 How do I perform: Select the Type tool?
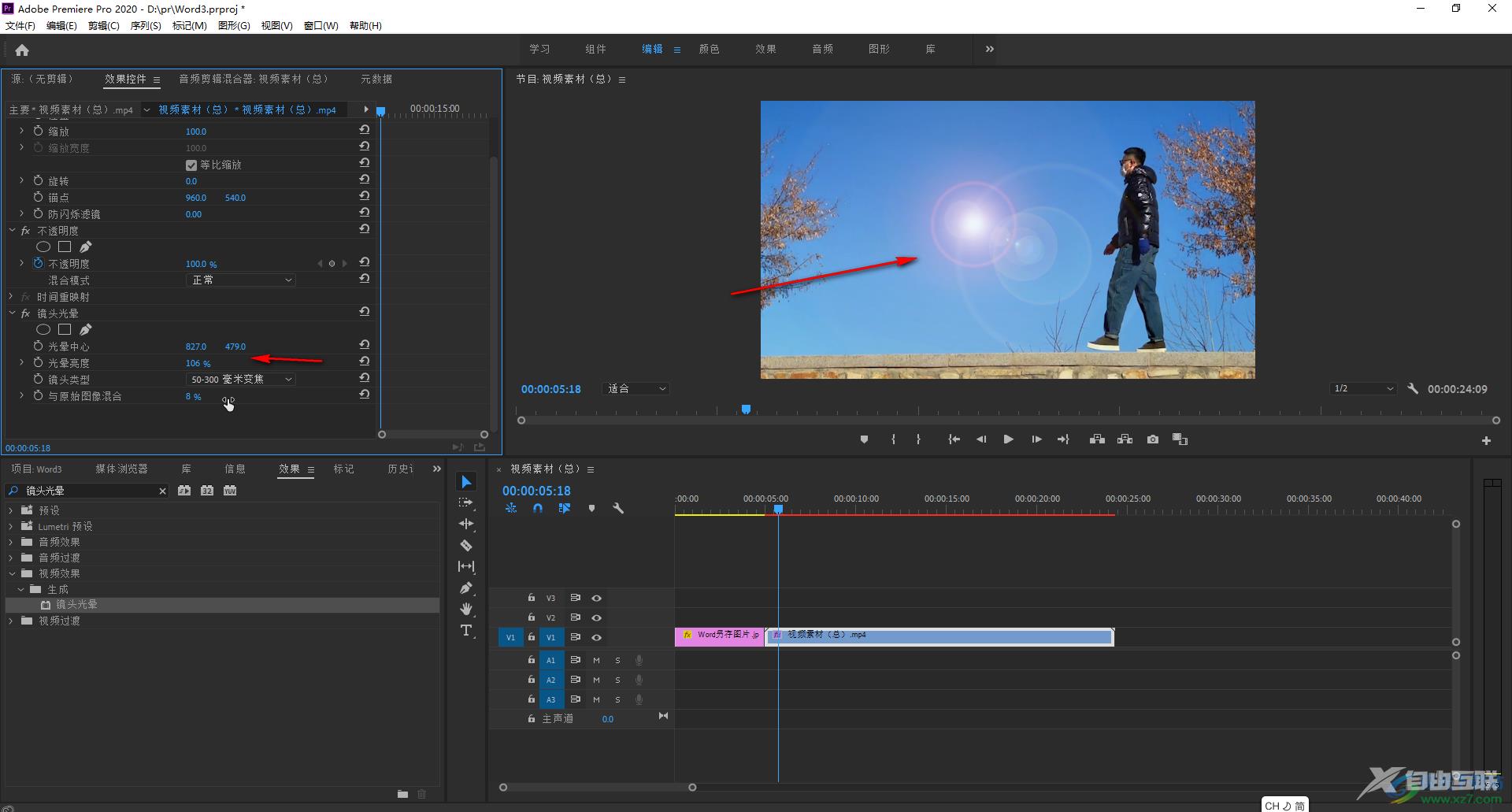466,630
